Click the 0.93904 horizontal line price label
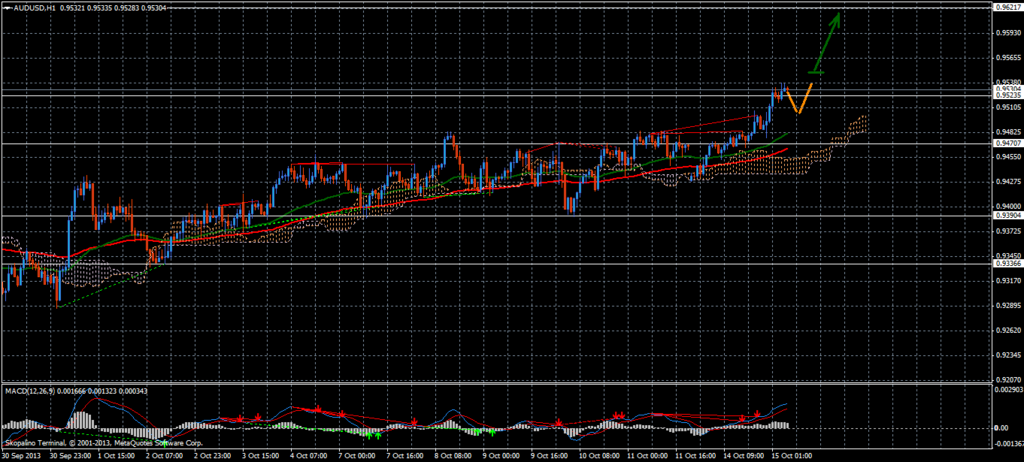This screenshot has height=462, width=1024. 1008,215
